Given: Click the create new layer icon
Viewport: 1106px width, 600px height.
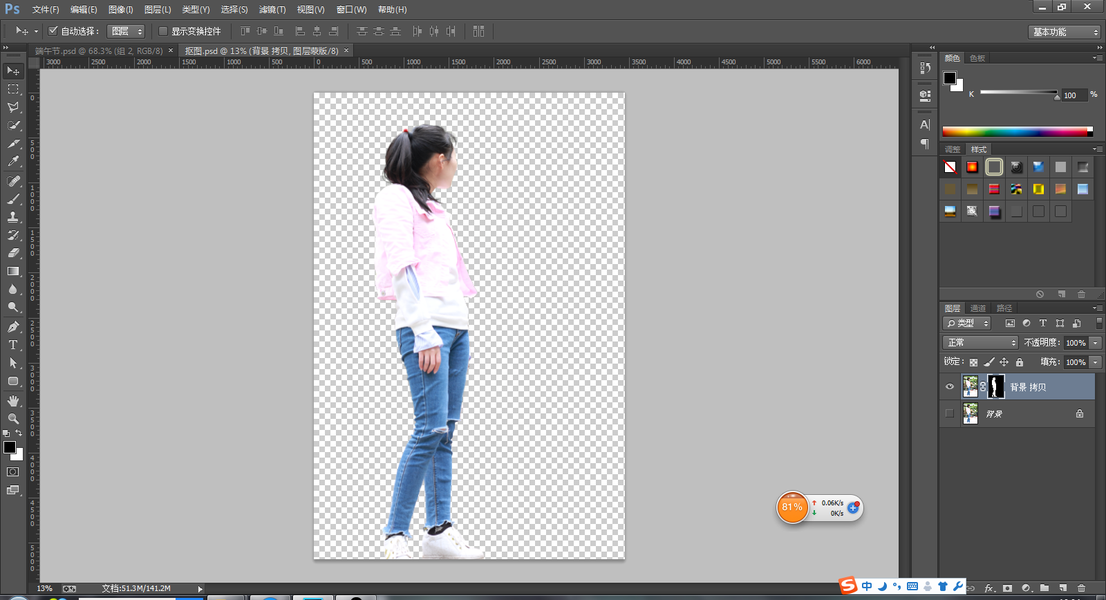Looking at the screenshot, I should point(1063,588).
